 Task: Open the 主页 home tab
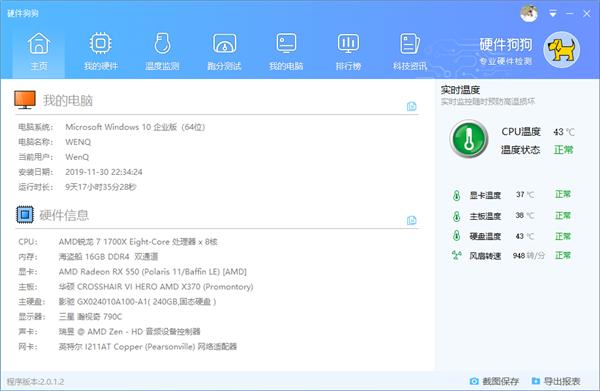click(39, 52)
